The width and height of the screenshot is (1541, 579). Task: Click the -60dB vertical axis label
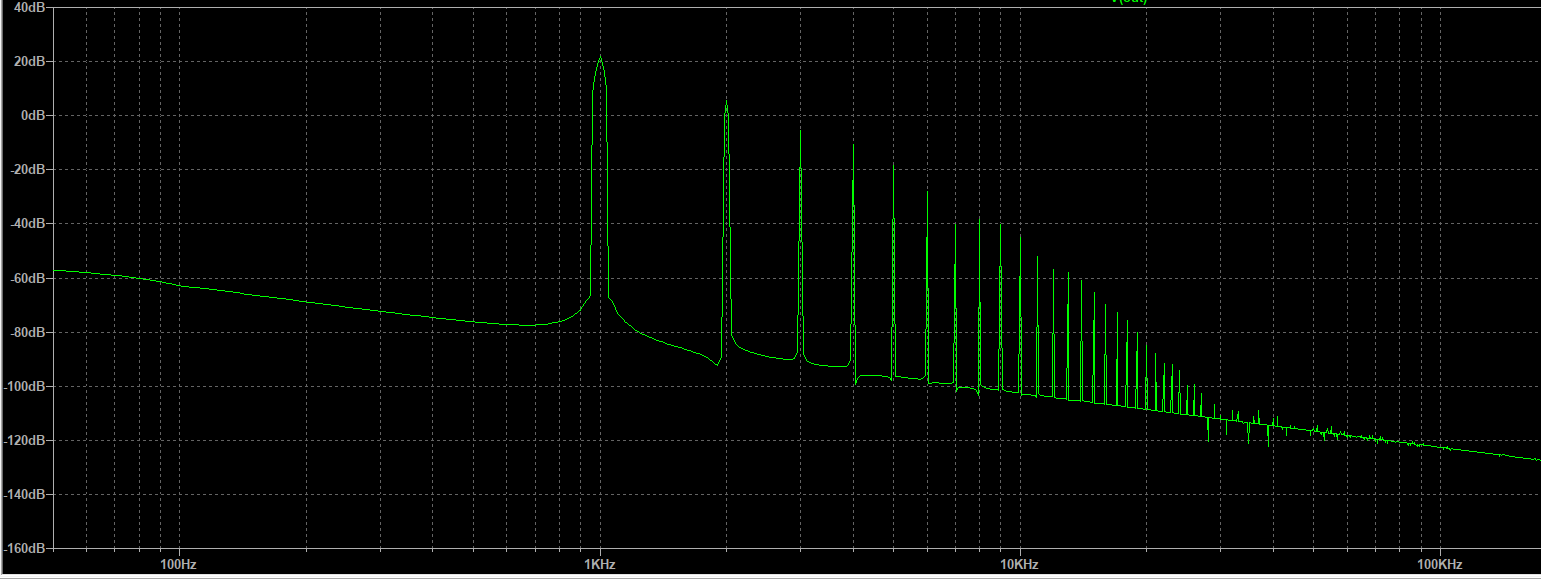point(26,278)
